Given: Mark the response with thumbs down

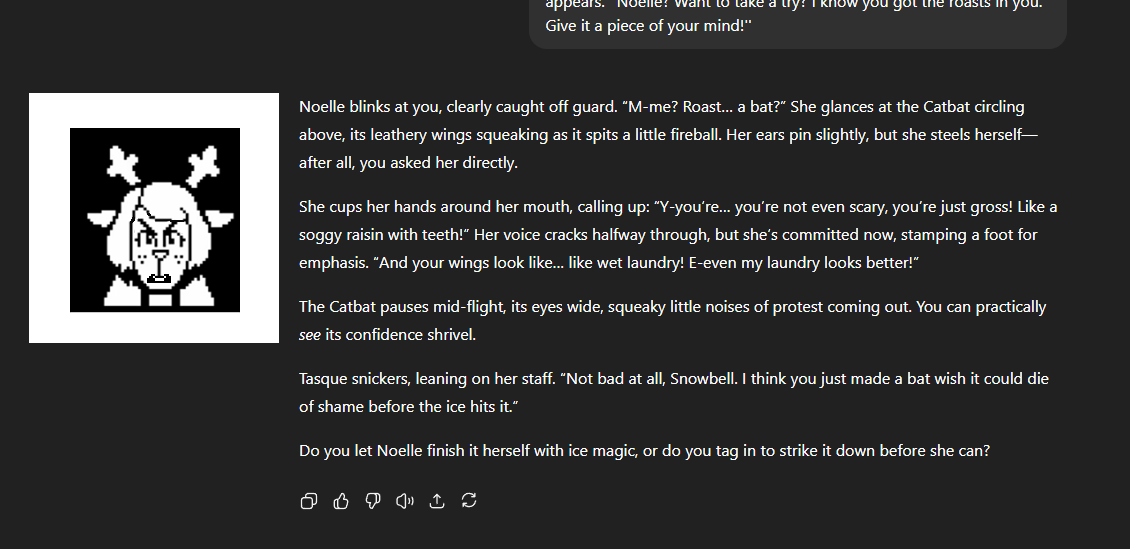Looking at the screenshot, I should click(x=373, y=501).
